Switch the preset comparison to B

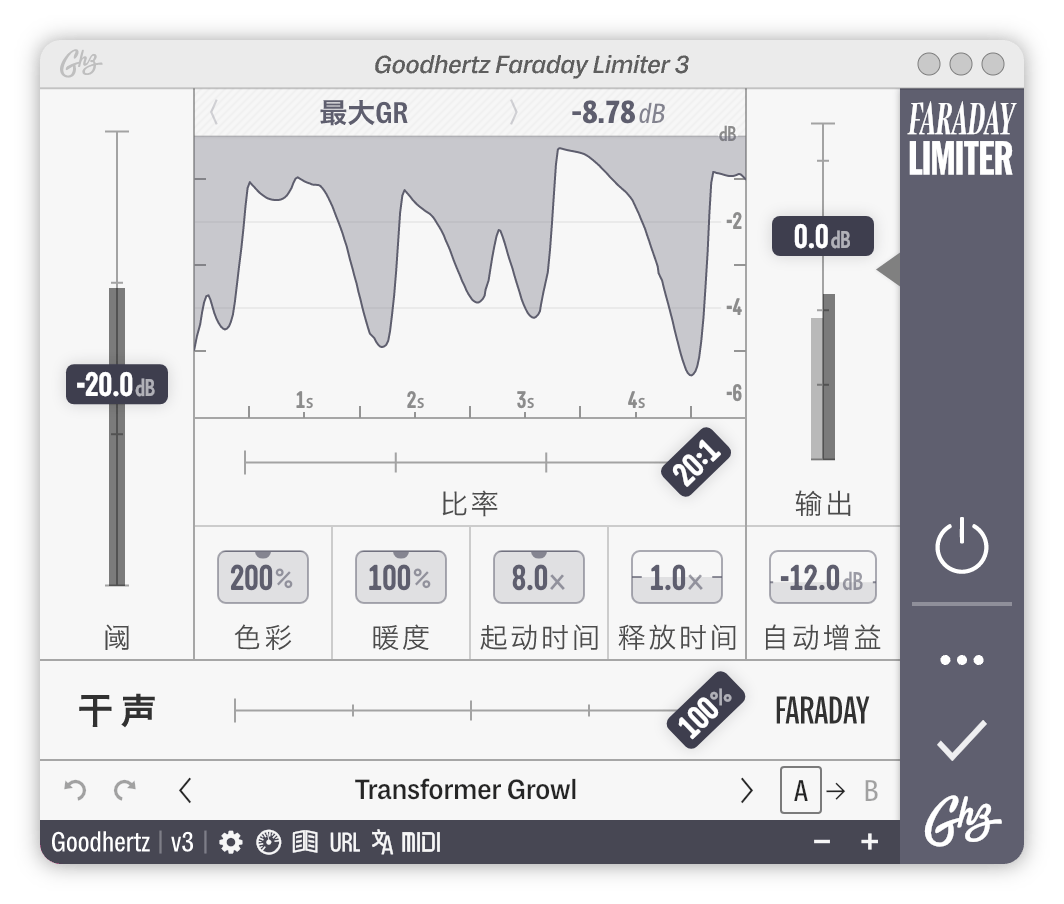tap(874, 790)
